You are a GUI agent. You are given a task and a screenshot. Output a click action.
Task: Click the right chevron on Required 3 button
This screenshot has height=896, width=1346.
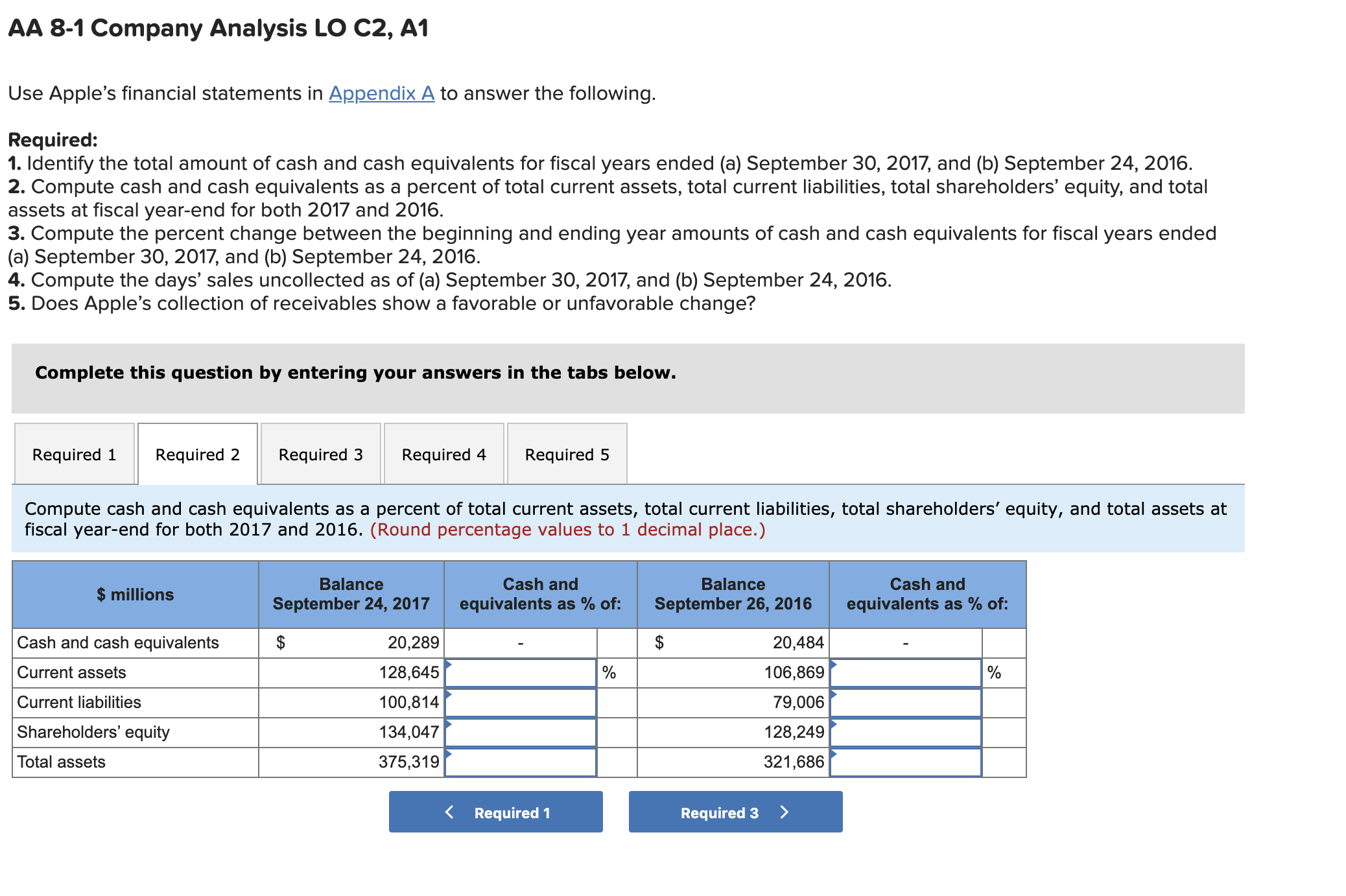click(x=785, y=812)
